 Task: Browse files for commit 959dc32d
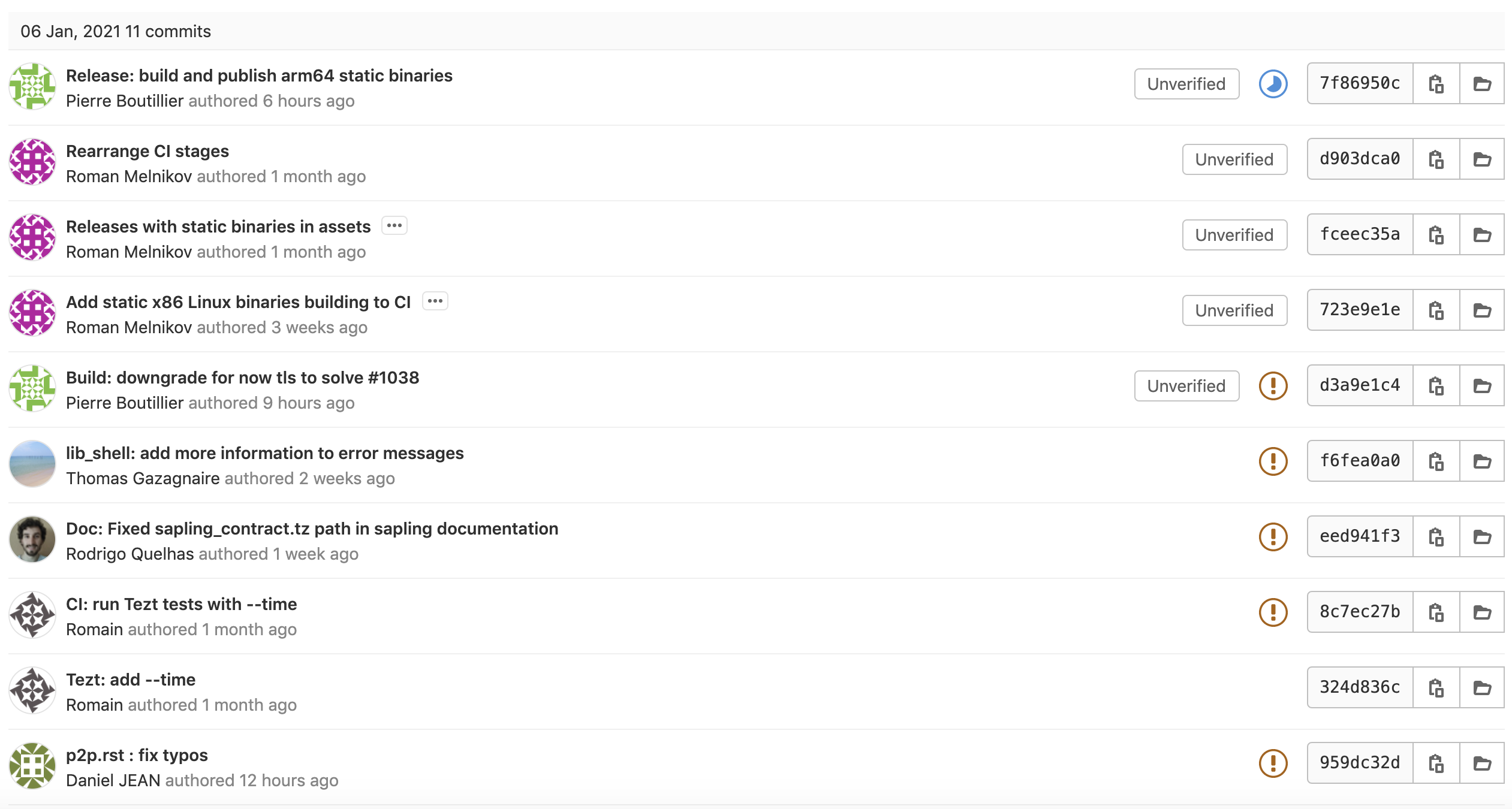point(1482,763)
